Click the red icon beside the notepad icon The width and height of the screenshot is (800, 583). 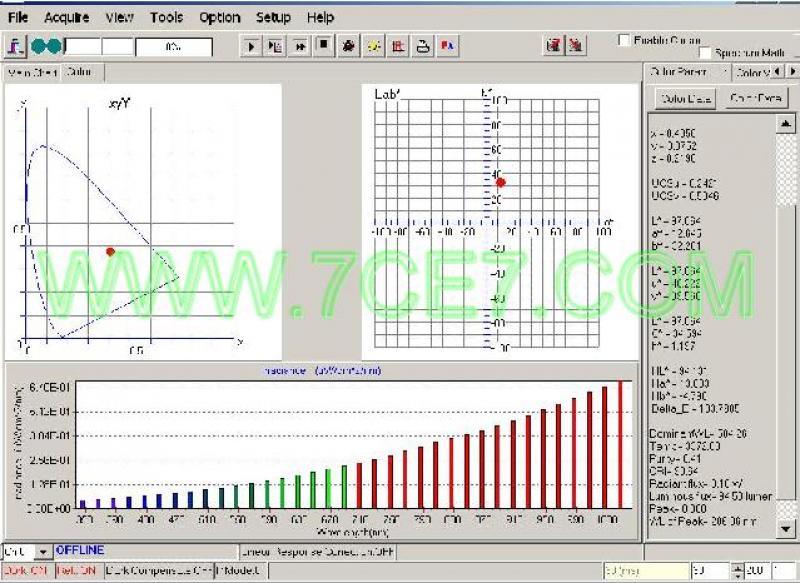point(576,45)
